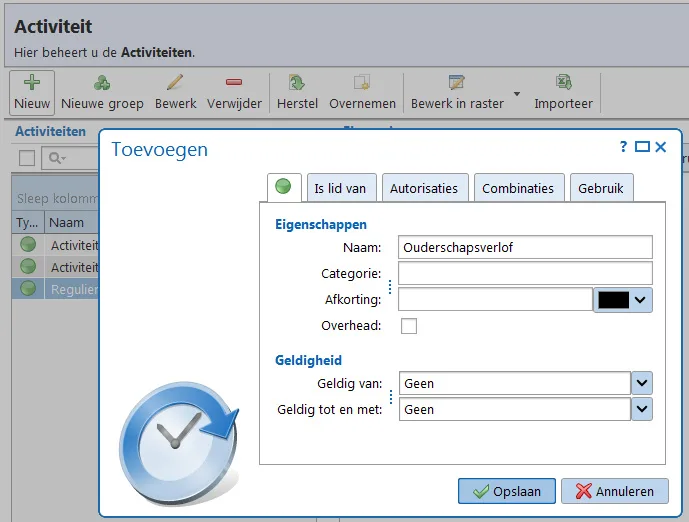Cancel using the Annuleren button
Screen dimensions: 689x522
click(x=615, y=491)
